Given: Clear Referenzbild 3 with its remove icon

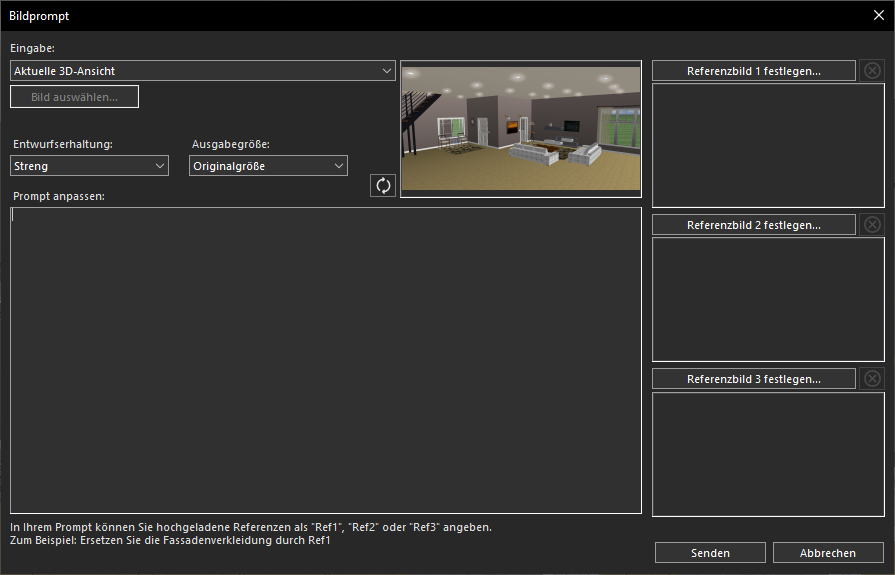Looking at the screenshot, I should tap(872, 379).
